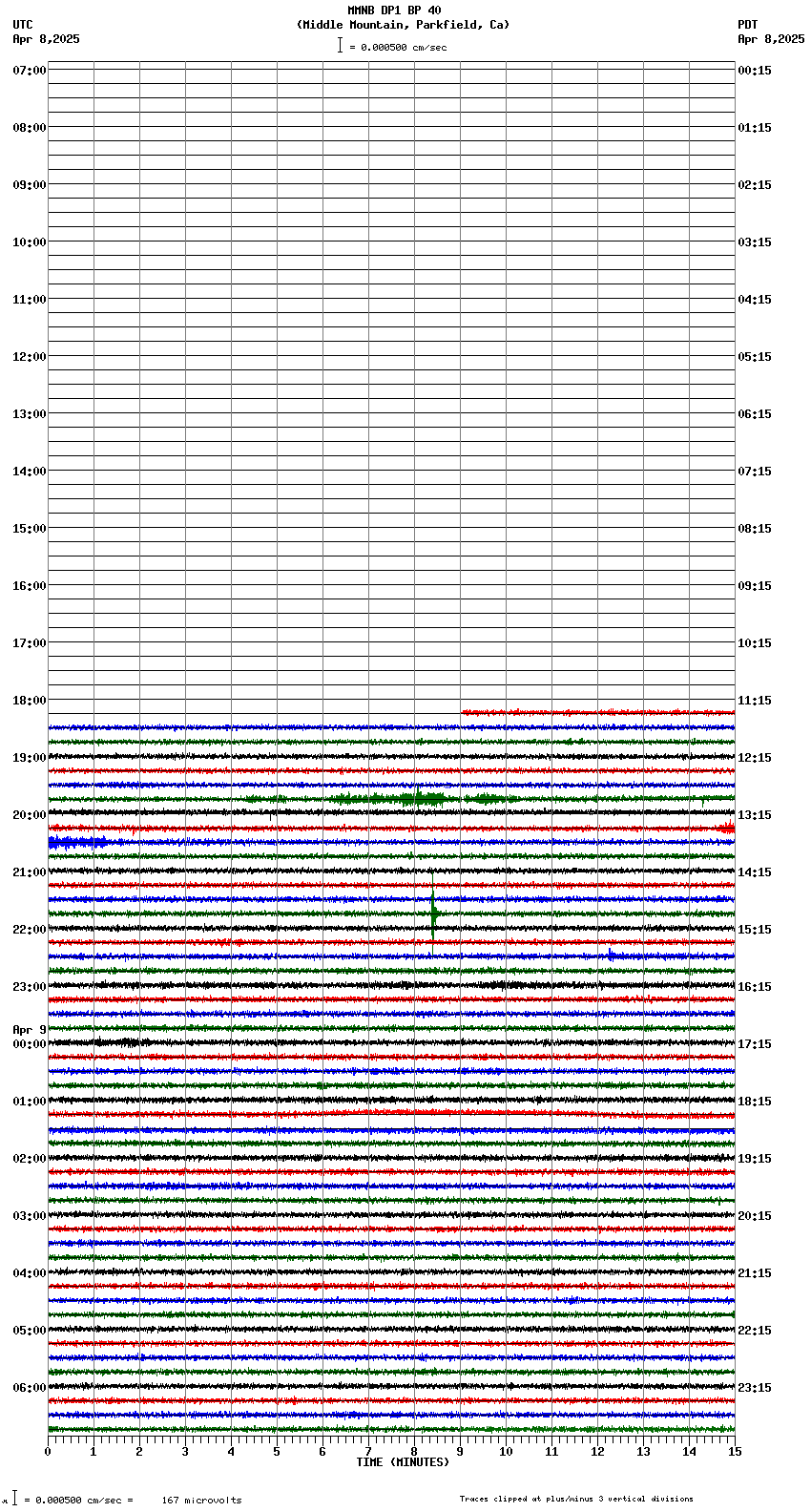The height and width of the screenshot is (1512, 811).
Task: Click the small blue event near minute 12.3 on the 22:30 trace
Action: pyautogui.click(x=613, y=955)
